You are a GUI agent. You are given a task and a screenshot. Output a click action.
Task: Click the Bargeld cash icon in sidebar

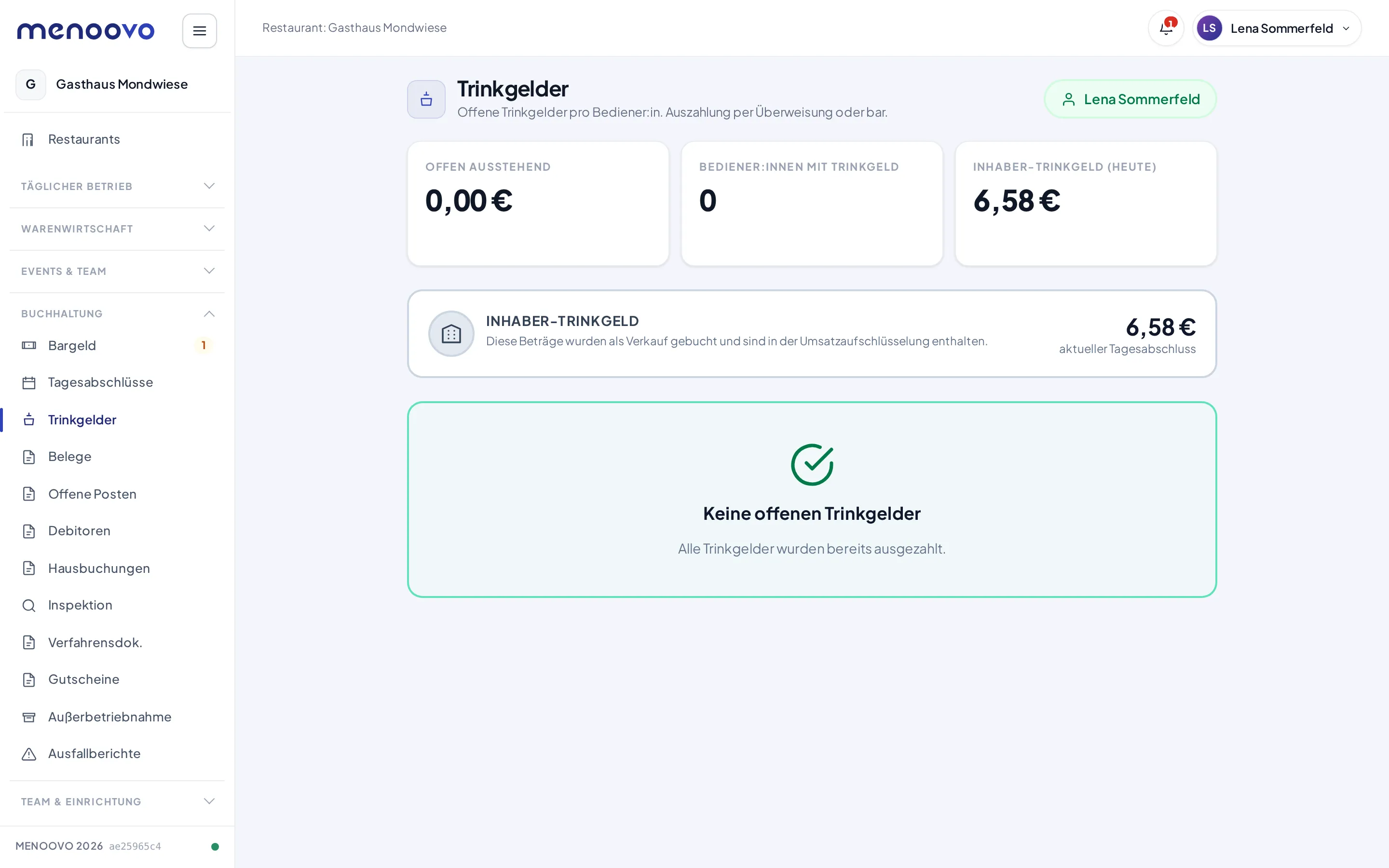[29, 346]
